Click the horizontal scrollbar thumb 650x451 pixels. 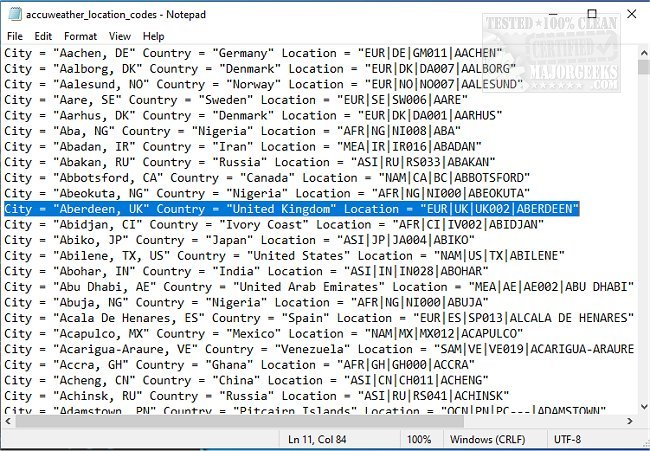point(240,421)
